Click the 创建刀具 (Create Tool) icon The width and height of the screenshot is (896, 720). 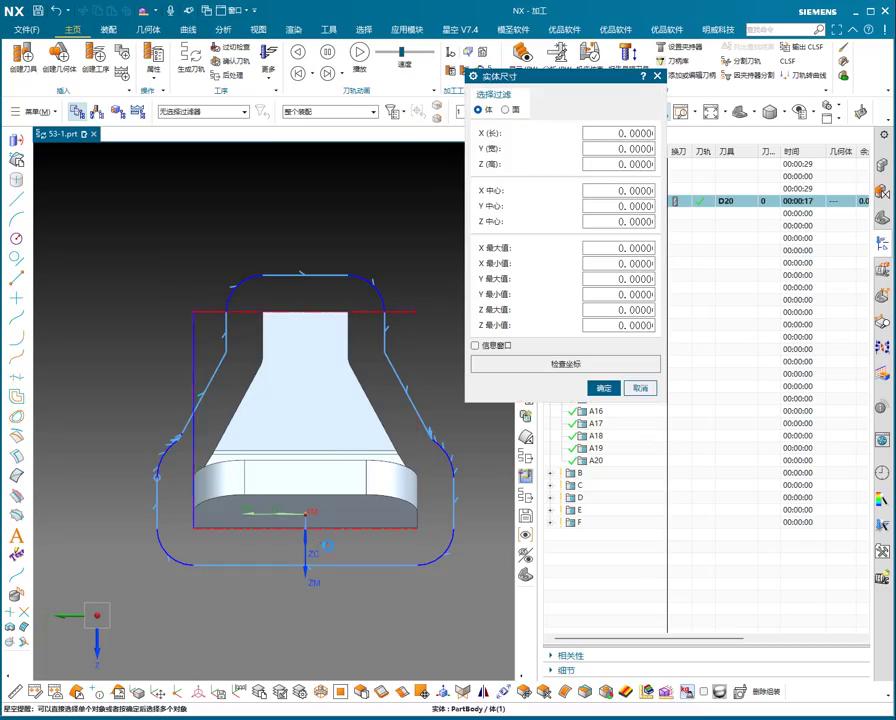pos(23,53)
